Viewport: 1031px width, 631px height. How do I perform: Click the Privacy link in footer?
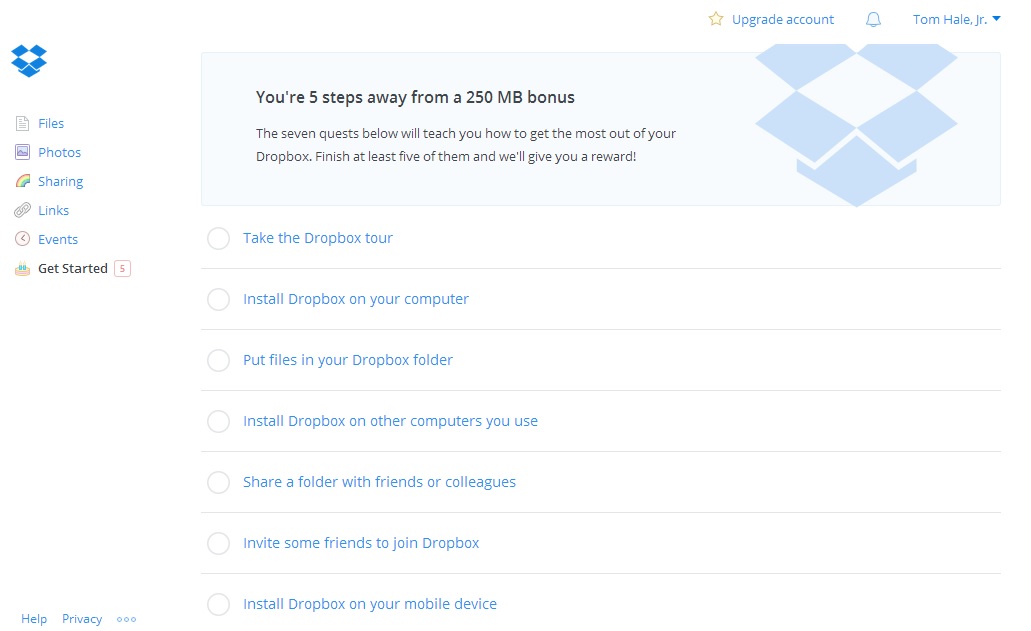pyautogui.click(x=82, y=619)
